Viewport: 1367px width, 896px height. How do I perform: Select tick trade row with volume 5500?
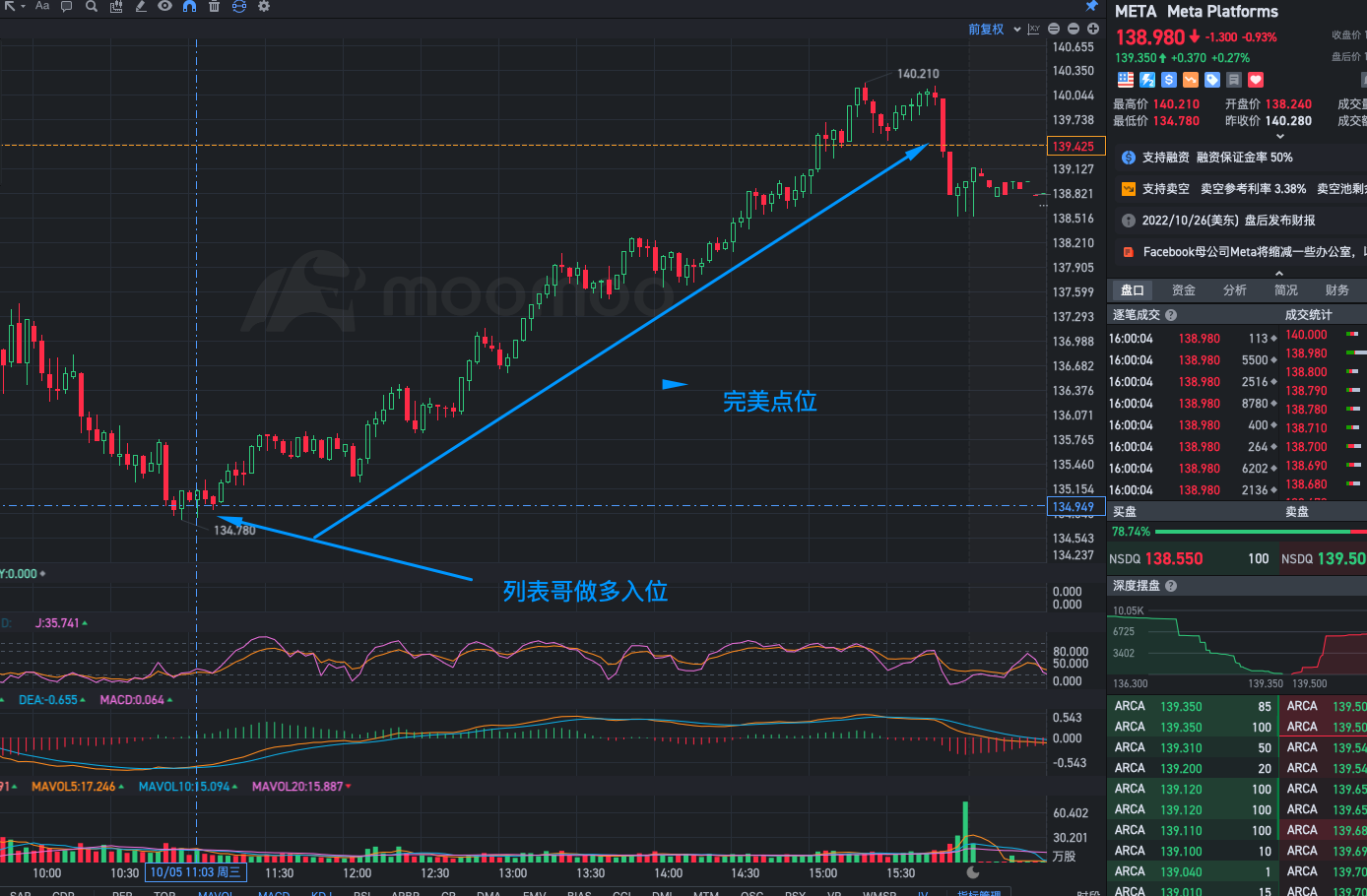pyautogui.click(x=1192, y=360)
